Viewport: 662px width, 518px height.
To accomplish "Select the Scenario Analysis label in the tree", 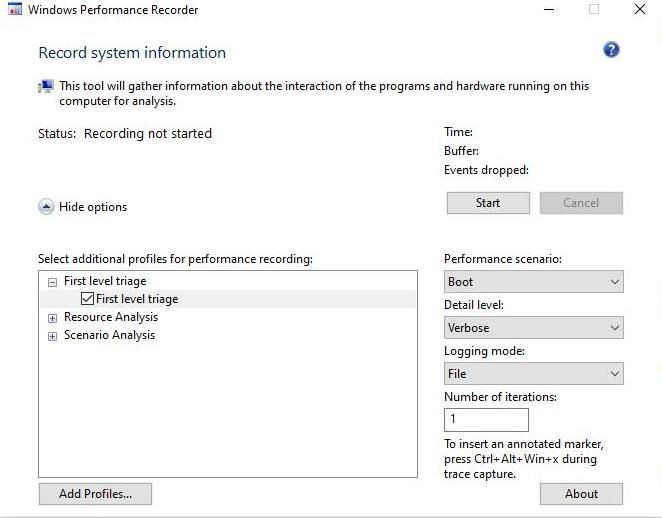I will [109, 335].
